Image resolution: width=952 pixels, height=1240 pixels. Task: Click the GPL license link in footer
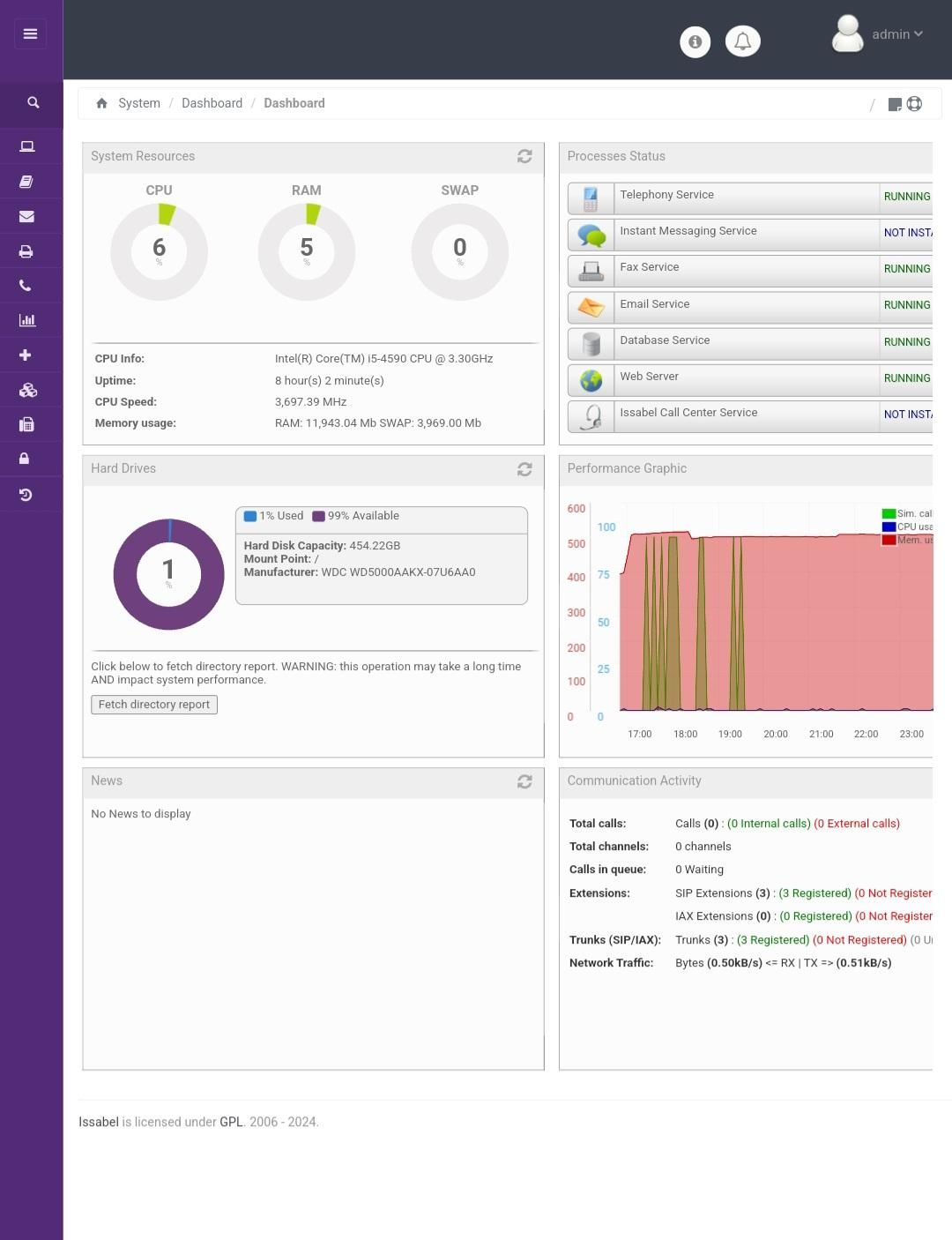click(x=231, y=1122)
